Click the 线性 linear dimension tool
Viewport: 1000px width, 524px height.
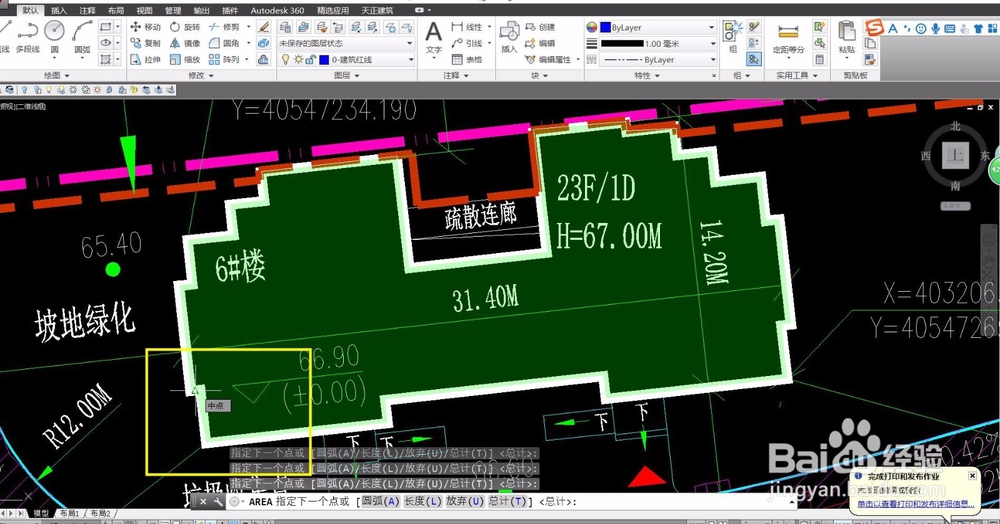pos(467,27)
